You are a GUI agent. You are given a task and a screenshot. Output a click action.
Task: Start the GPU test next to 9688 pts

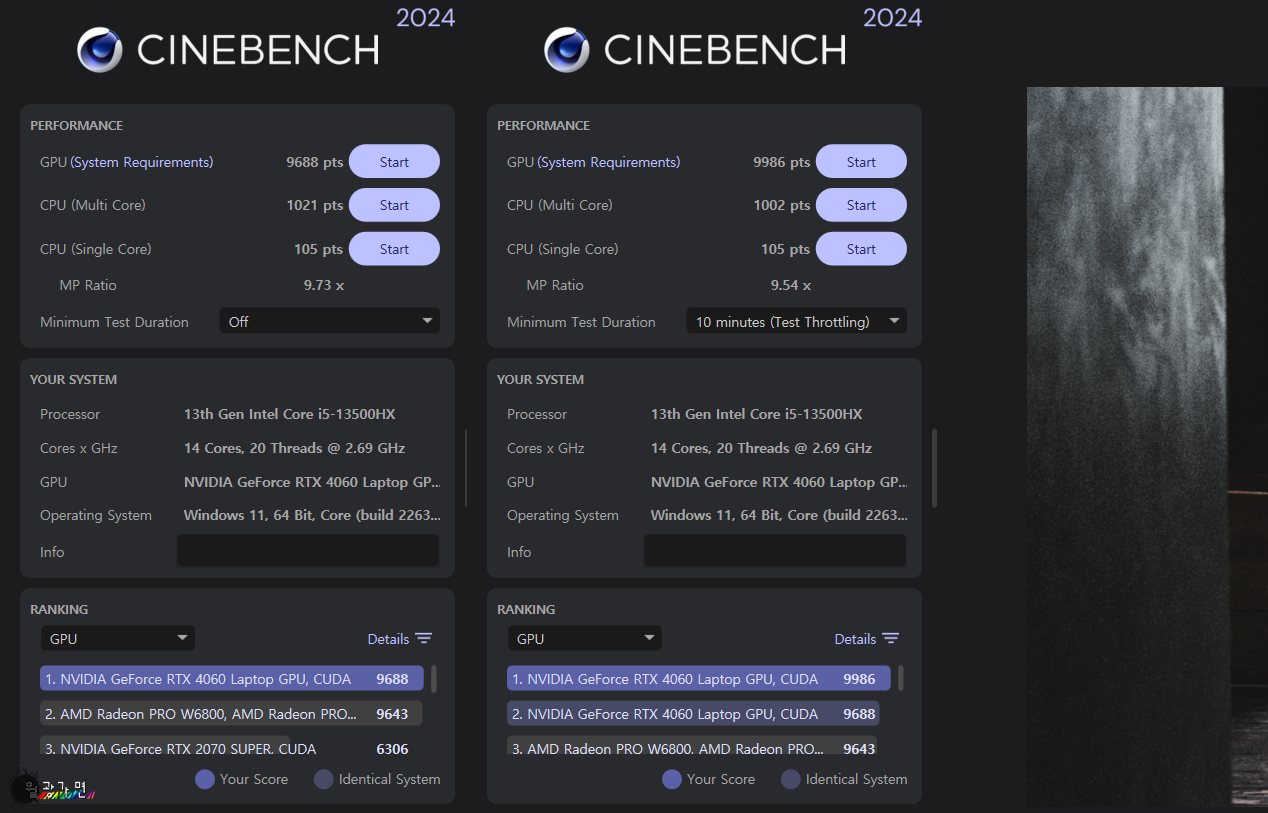coord(394,162)
